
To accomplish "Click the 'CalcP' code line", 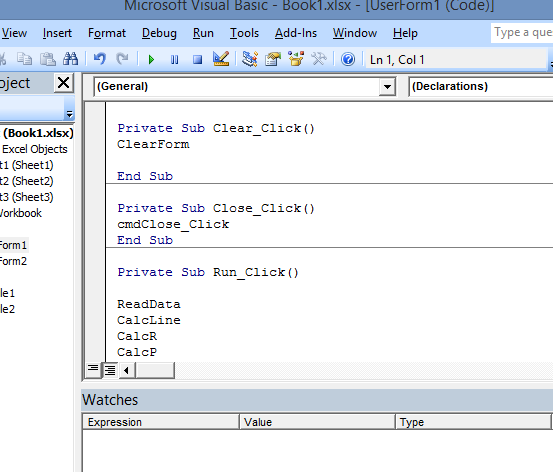I will 137,352.
